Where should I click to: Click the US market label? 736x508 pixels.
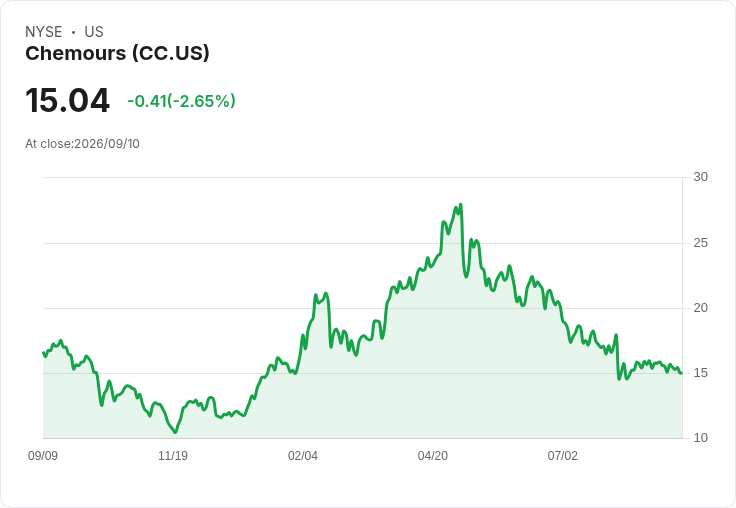click(x=94, y=32)
